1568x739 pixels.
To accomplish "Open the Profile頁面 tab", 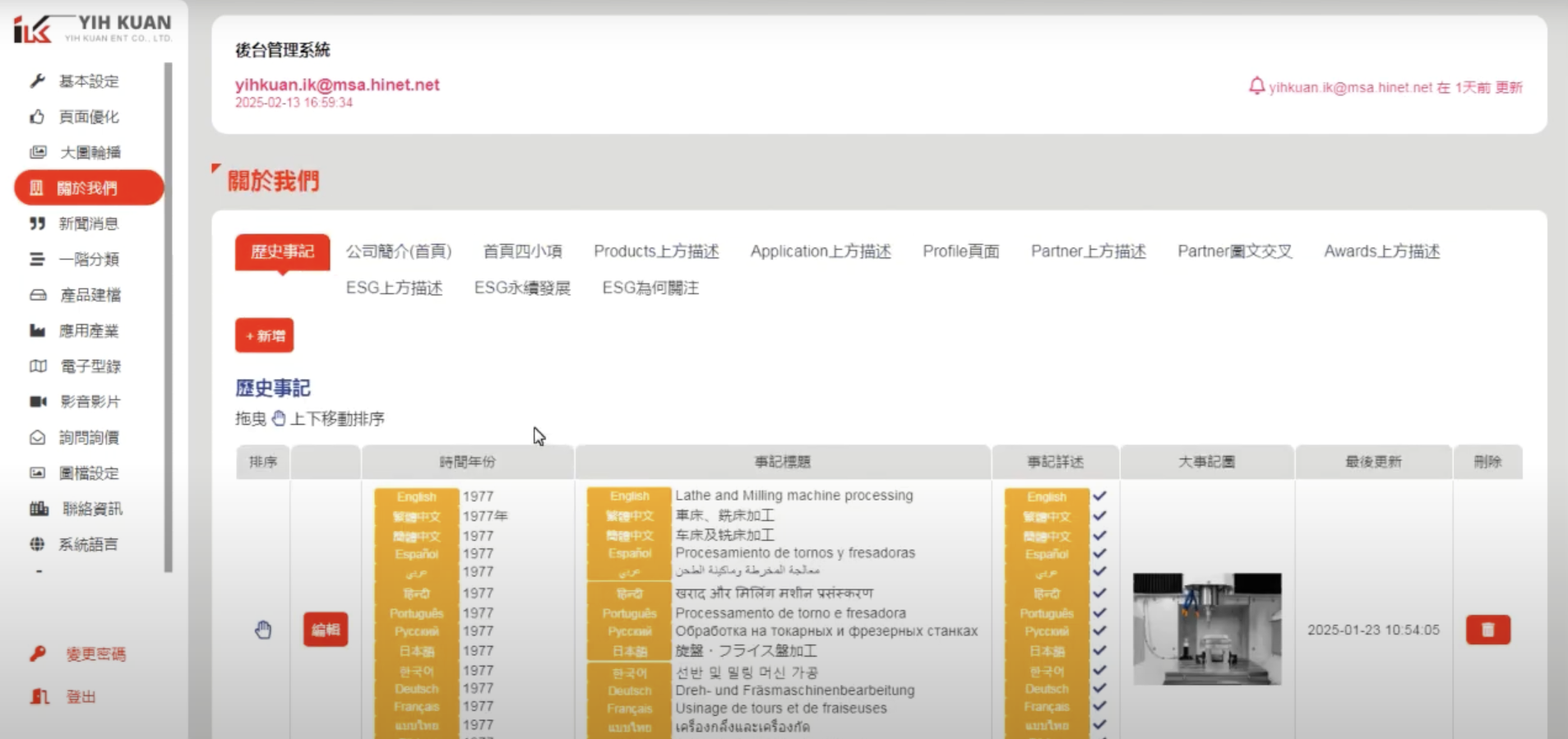I will tap(960, 252).
